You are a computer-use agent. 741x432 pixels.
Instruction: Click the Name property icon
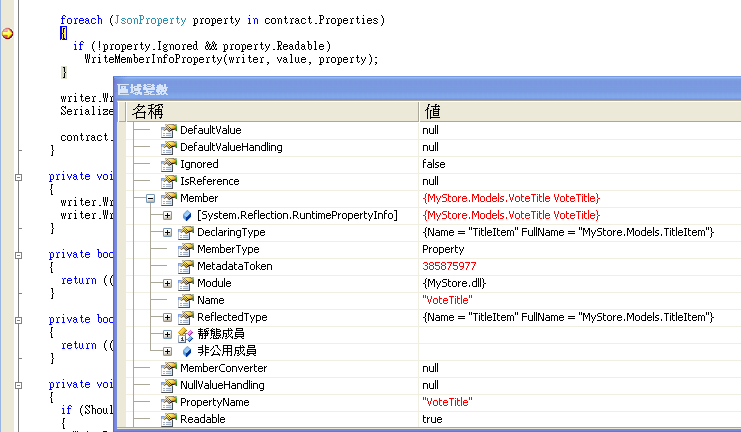click(186, 301)
